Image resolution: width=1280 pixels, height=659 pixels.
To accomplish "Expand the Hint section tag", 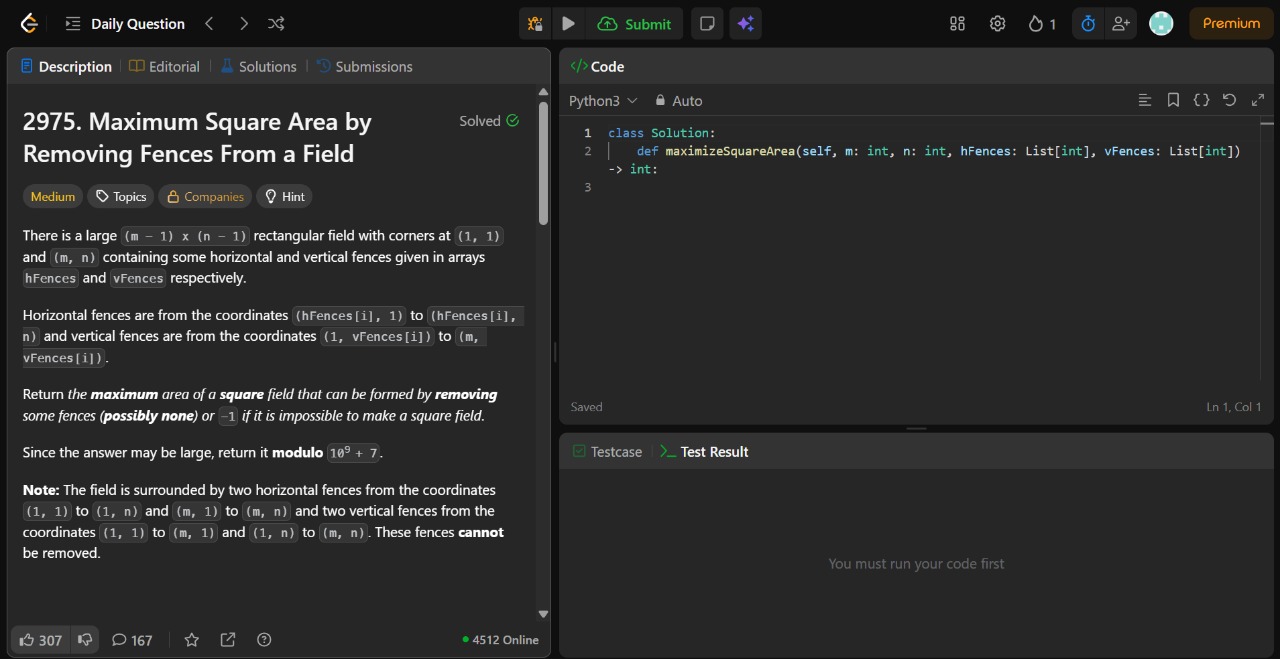I will coord(284,197).
